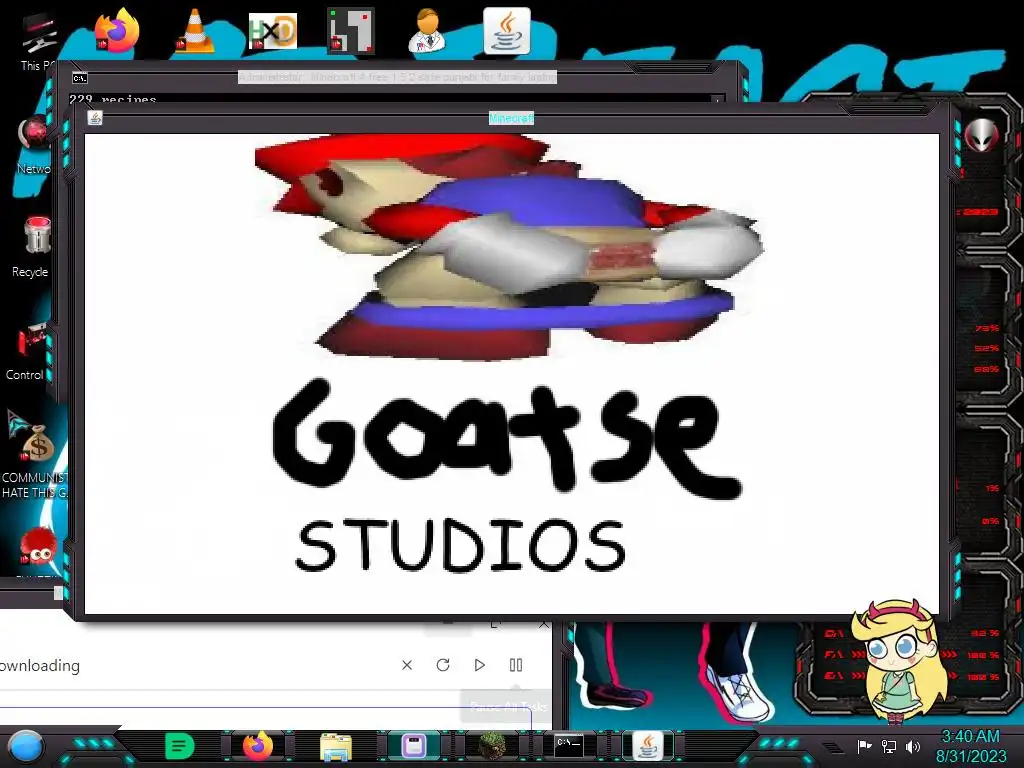The width and height of the screenshot is (1024, 768).
Task: Launch the HxD hex editor shortcut
Action: (272, 31)
